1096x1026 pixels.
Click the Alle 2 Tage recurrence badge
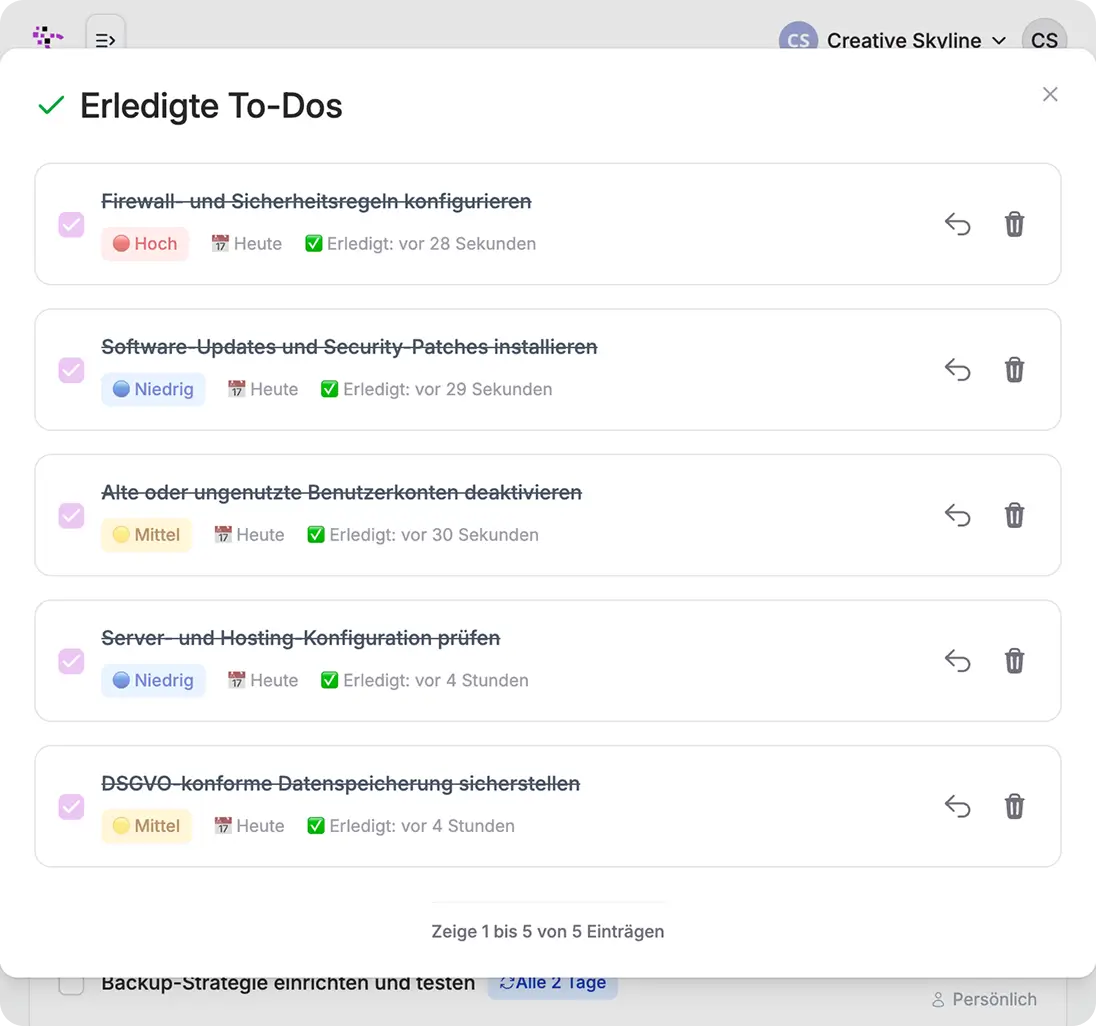553,983
